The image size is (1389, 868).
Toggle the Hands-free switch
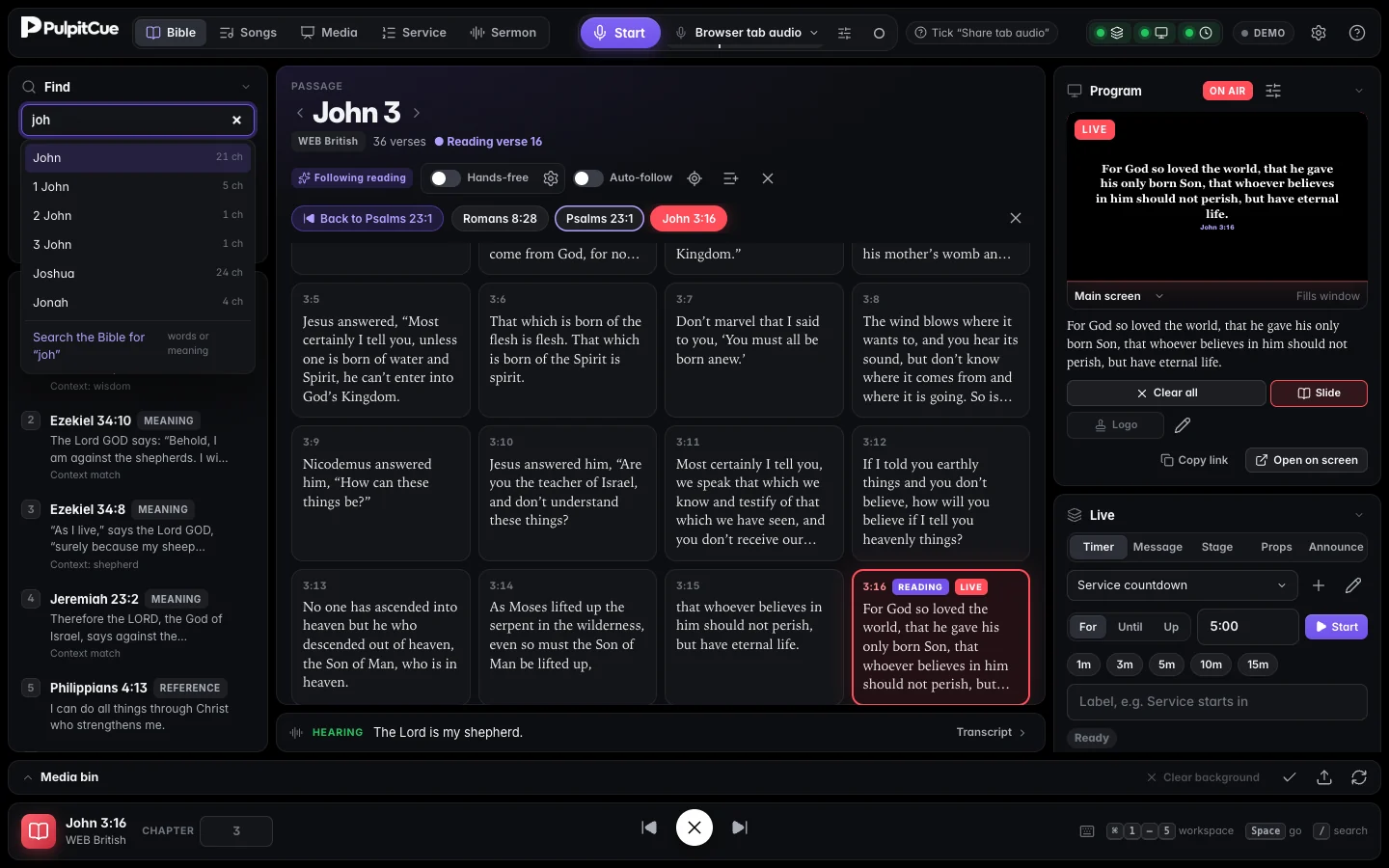445,178
